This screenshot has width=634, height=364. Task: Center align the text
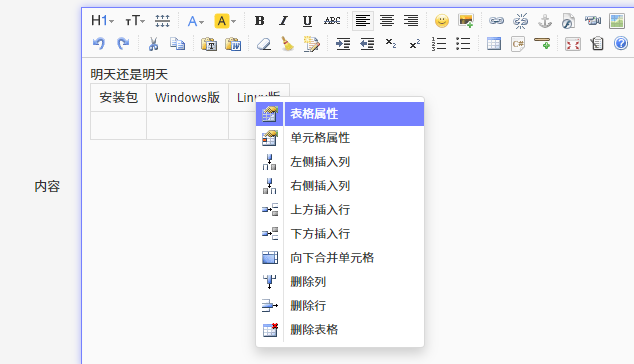[x=387, y=21]
